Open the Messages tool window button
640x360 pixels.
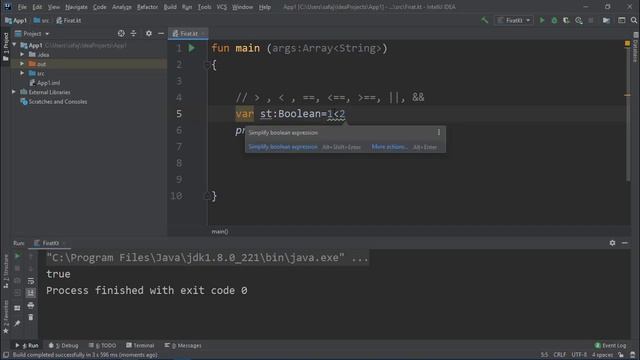pyautogui.click(x=183, y=345)
